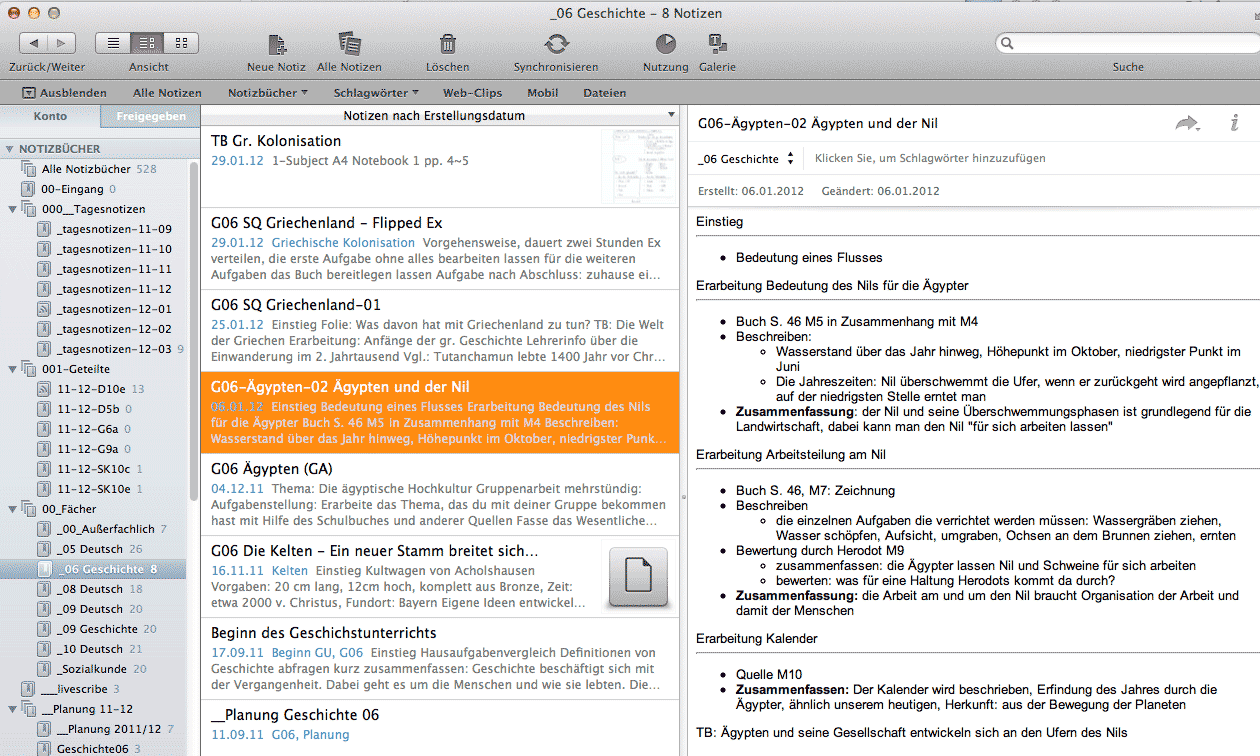The height and width of the screenshot is (756, 1260).
Task: Open the Nutzung usage icon
Action: click(665, 44)
